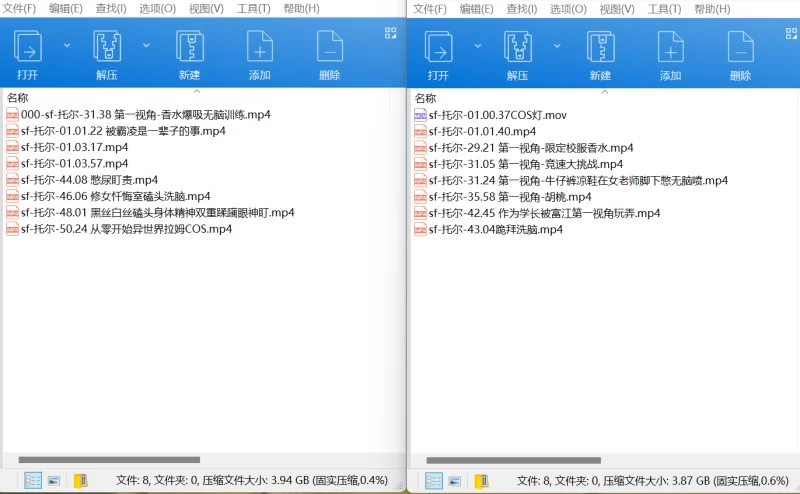Select file starting with sf-托尔-31.05
800x494 pixels.
pyautogui.click(x=518, y=164)
